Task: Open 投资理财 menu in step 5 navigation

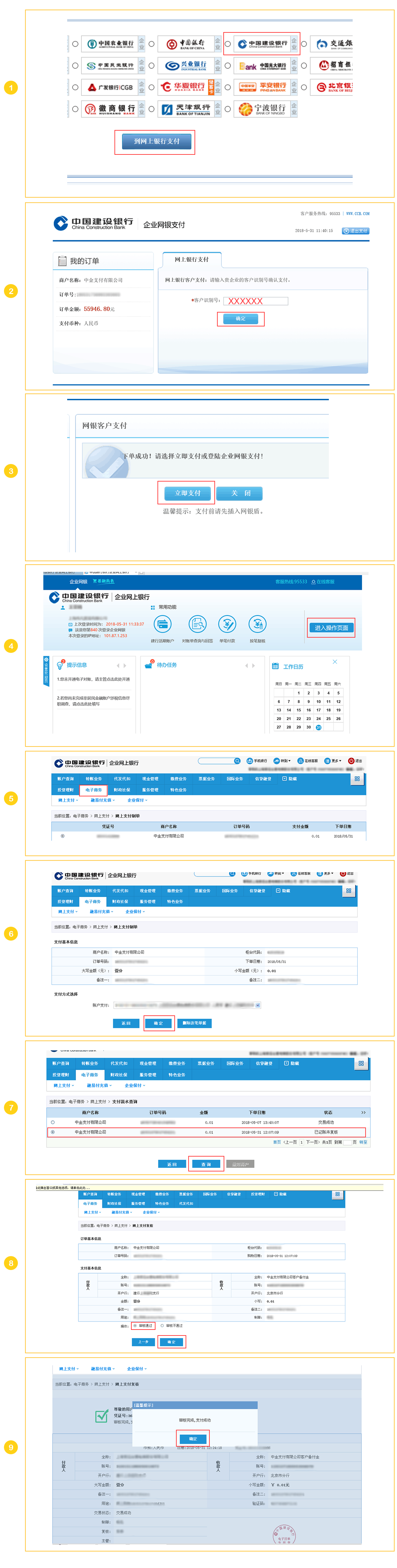Action: (x=65, y=790)
